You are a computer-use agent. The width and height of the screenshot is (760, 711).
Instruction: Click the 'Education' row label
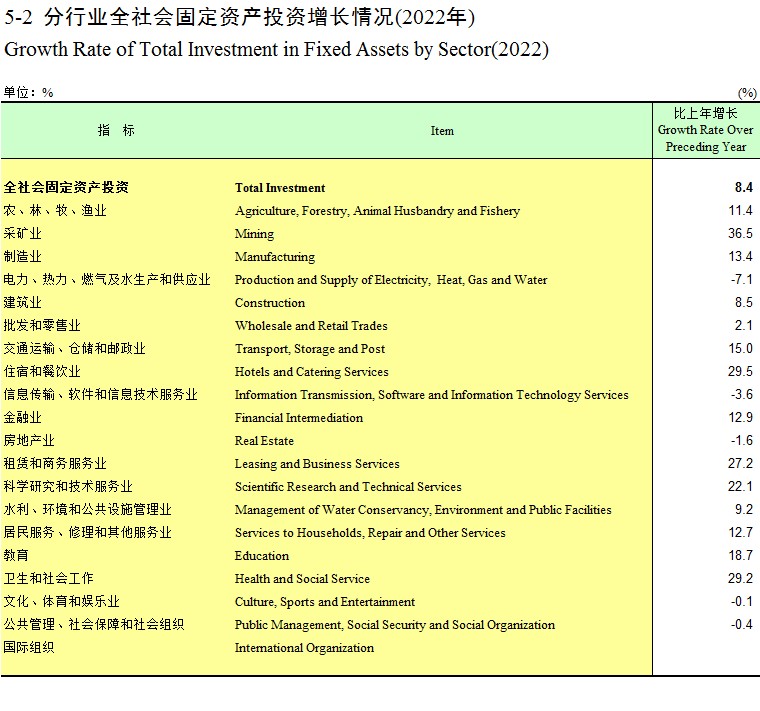[262, 556]
